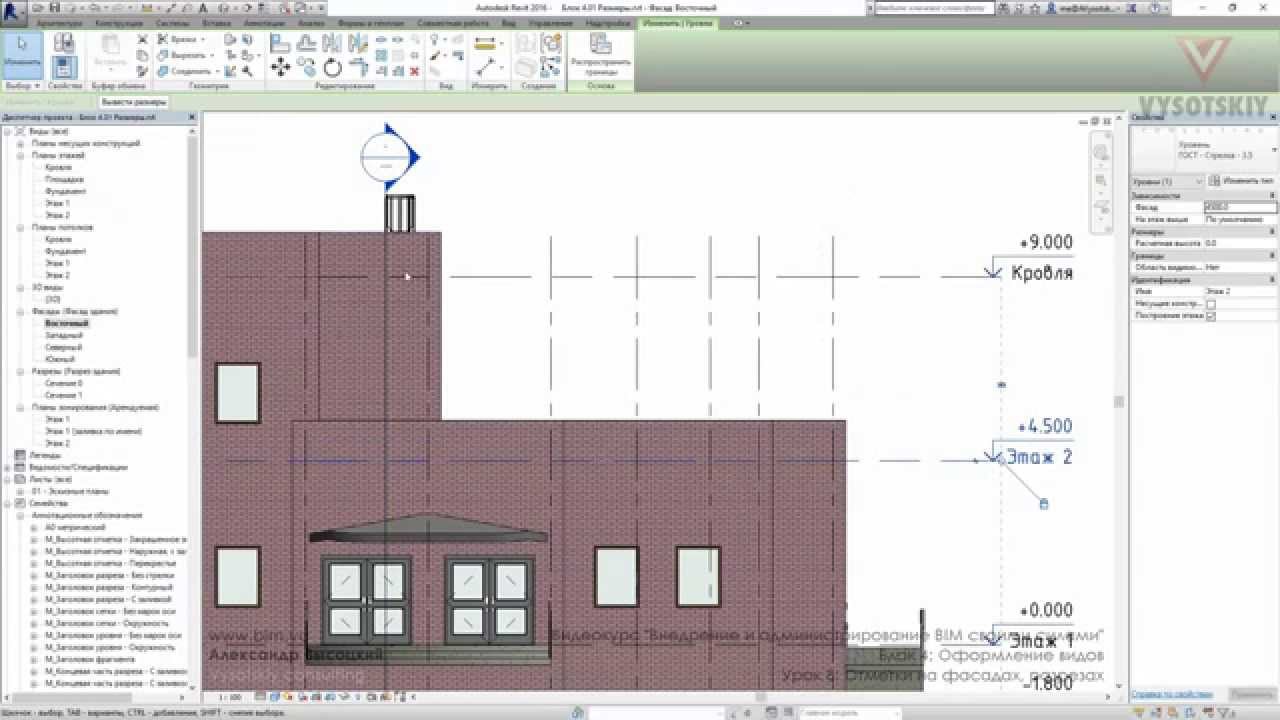
Task: Open the Архитектура ribbon tab
Action: tap(59, 22)
